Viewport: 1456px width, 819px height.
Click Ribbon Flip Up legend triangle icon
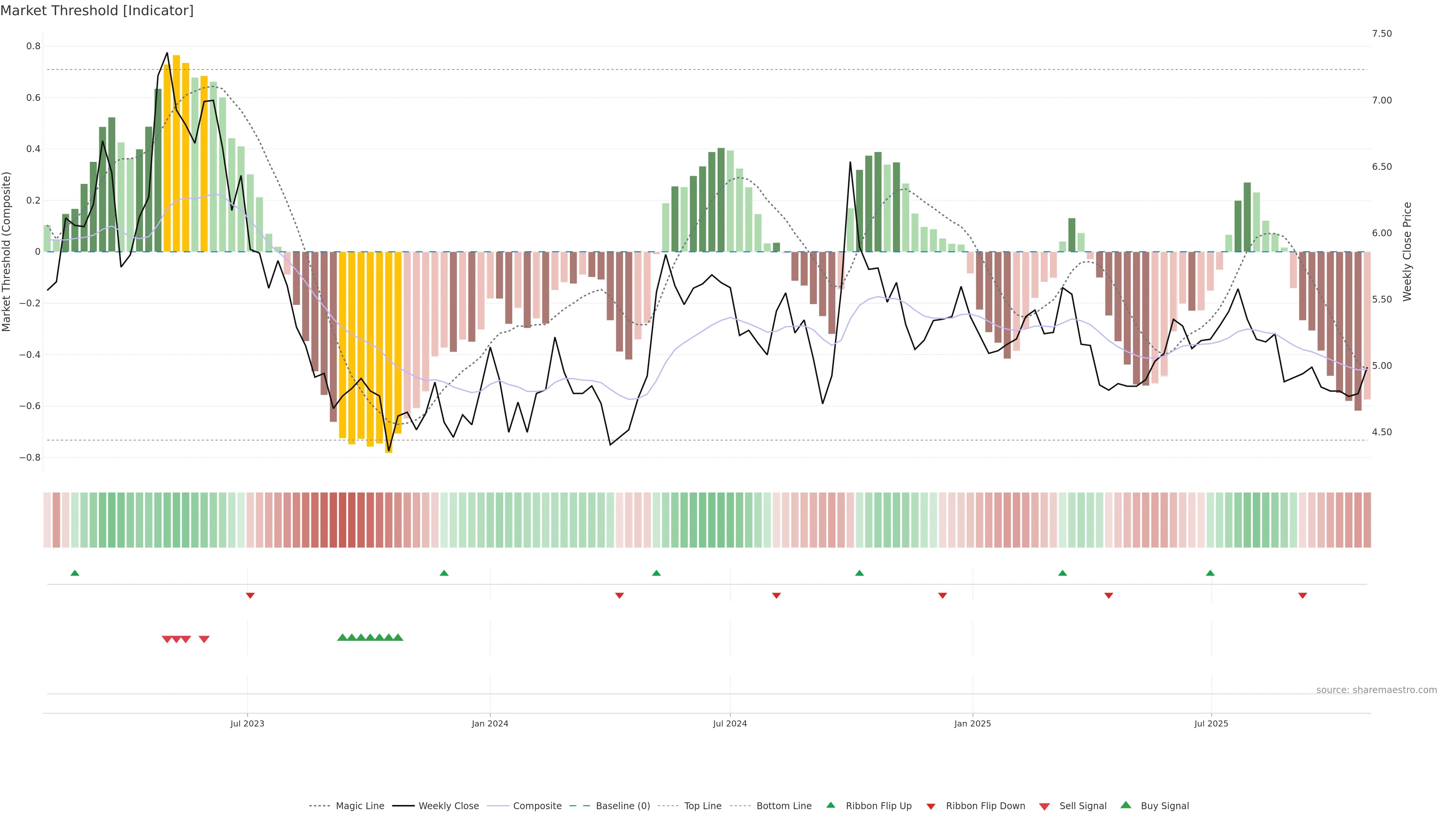click(830, 805)
